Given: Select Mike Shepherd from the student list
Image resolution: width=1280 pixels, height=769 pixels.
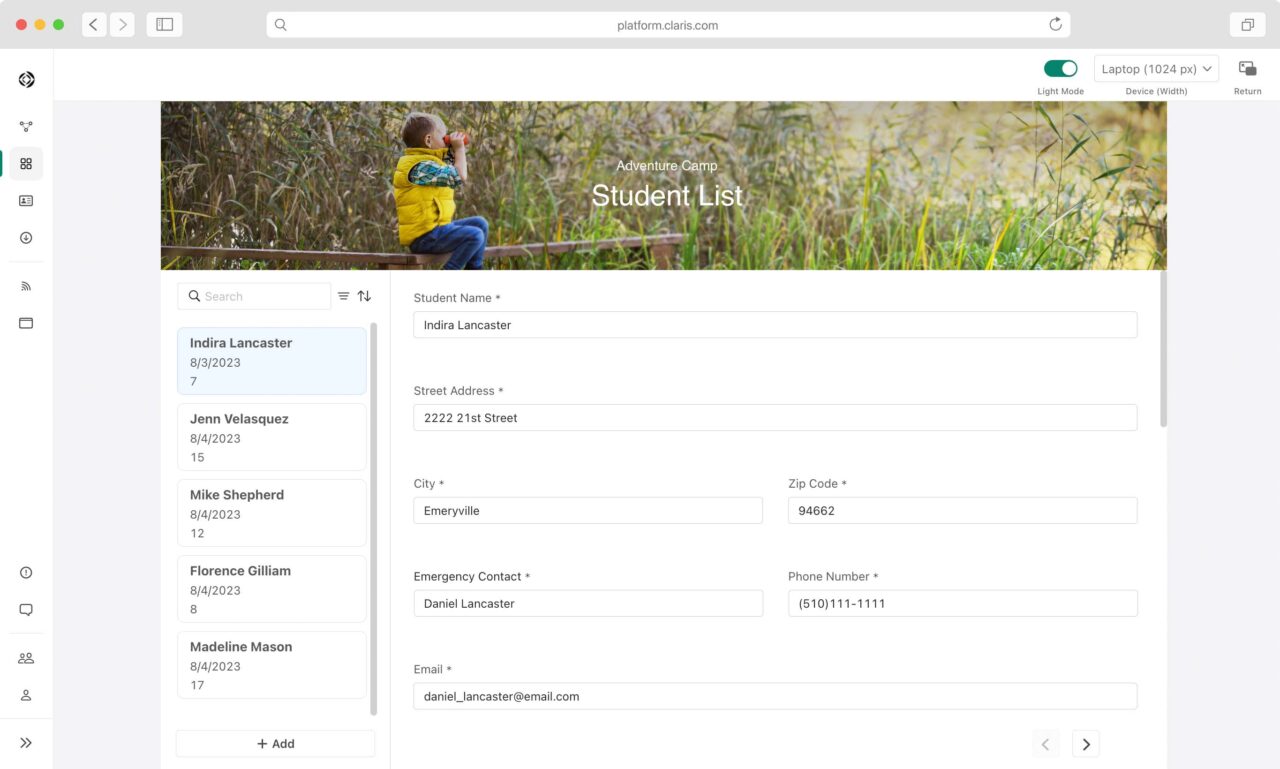Looking at the screenshot, I should (271, 513).
